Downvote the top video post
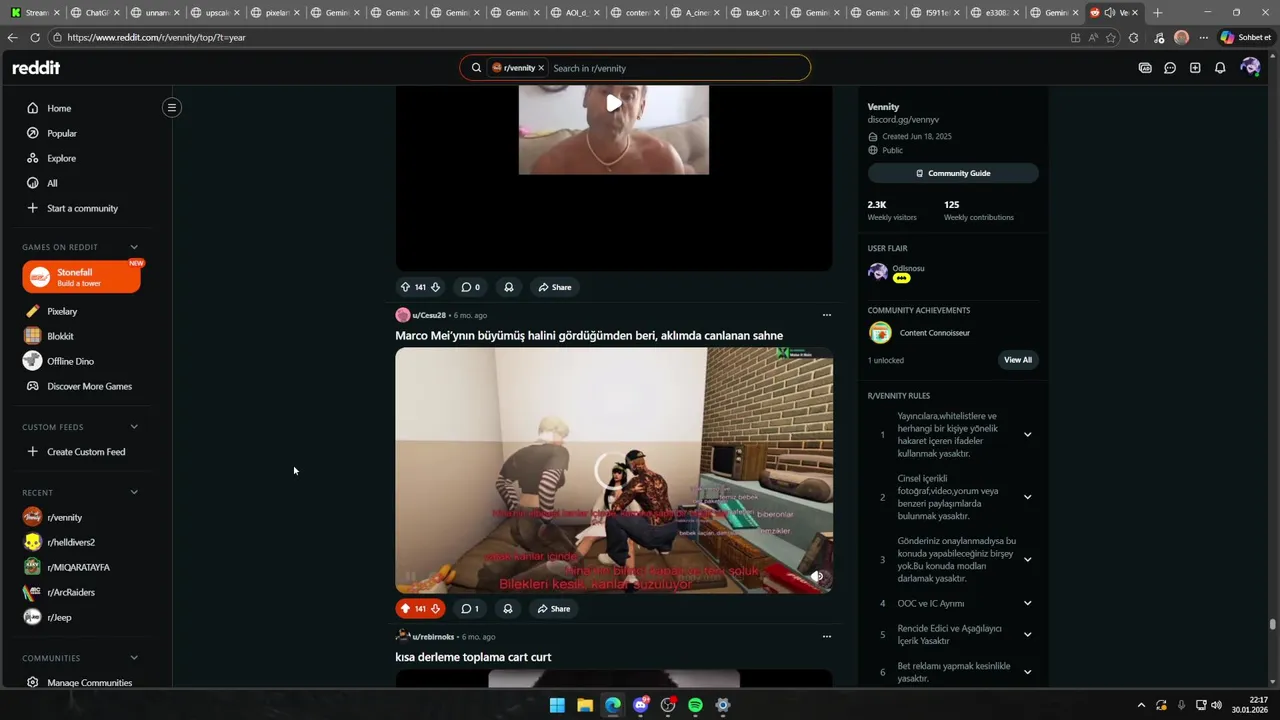 point(435,287)
